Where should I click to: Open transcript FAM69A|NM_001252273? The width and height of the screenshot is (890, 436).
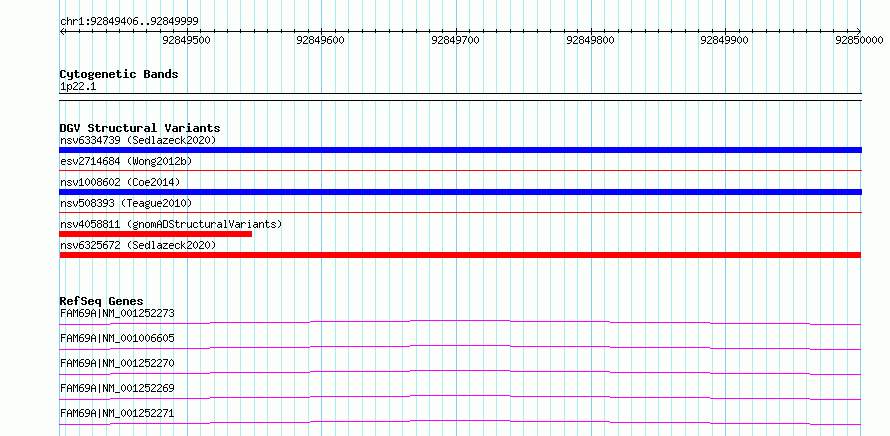[117, 313]
